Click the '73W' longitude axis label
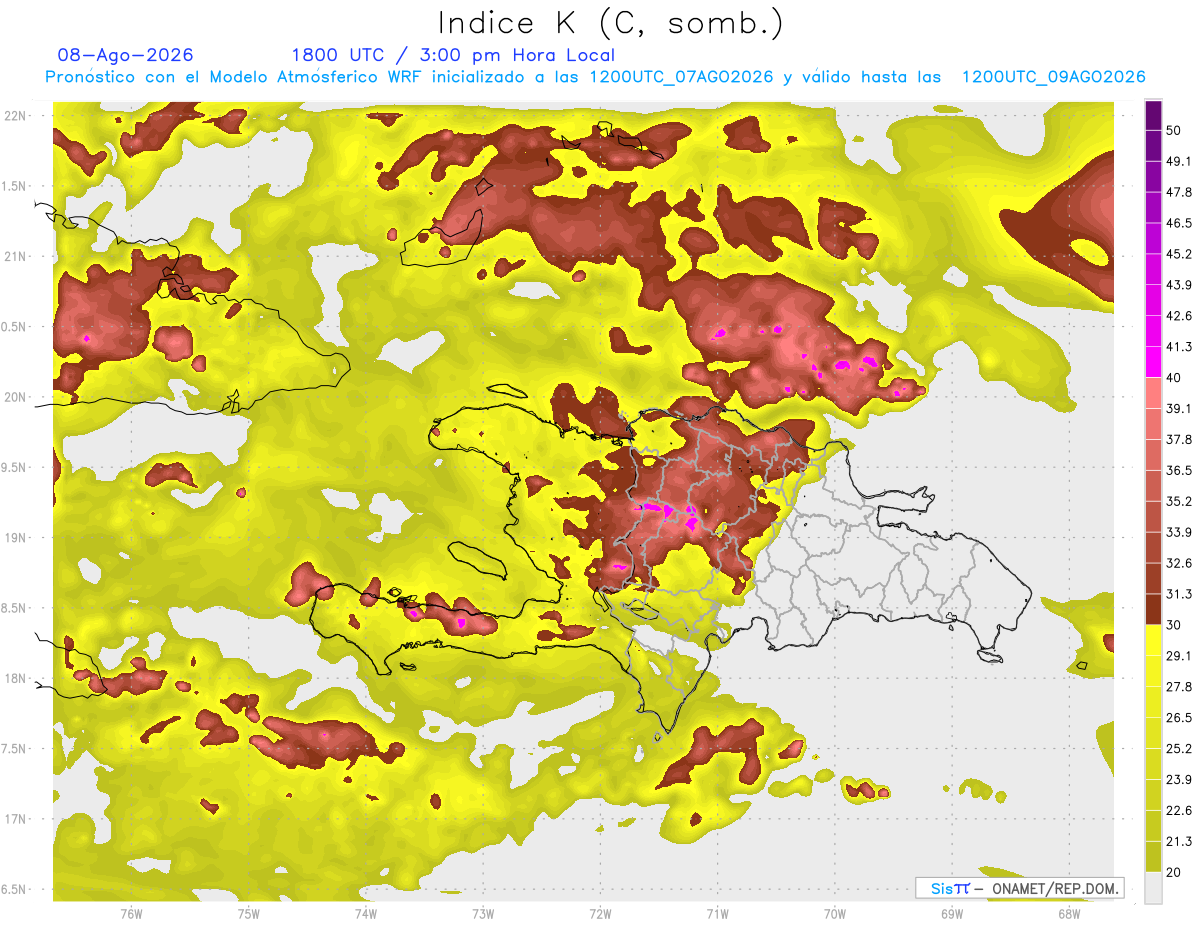 tap(483, 914)
